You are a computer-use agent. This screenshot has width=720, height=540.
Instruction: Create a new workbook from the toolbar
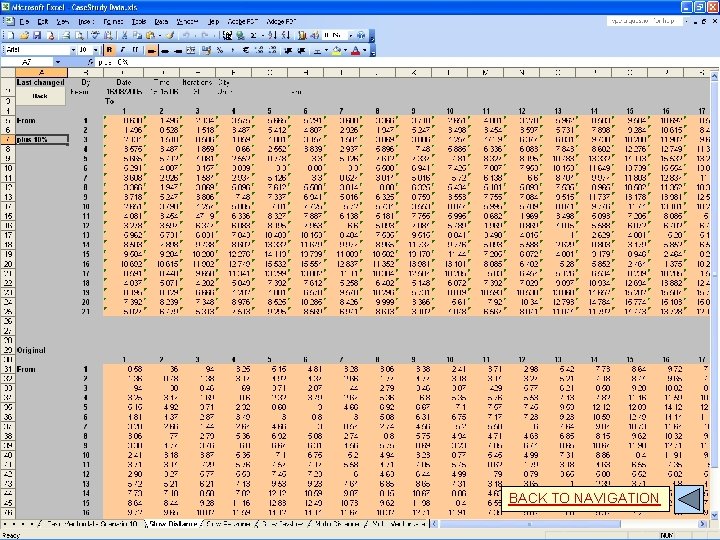(x=10, y=35)
